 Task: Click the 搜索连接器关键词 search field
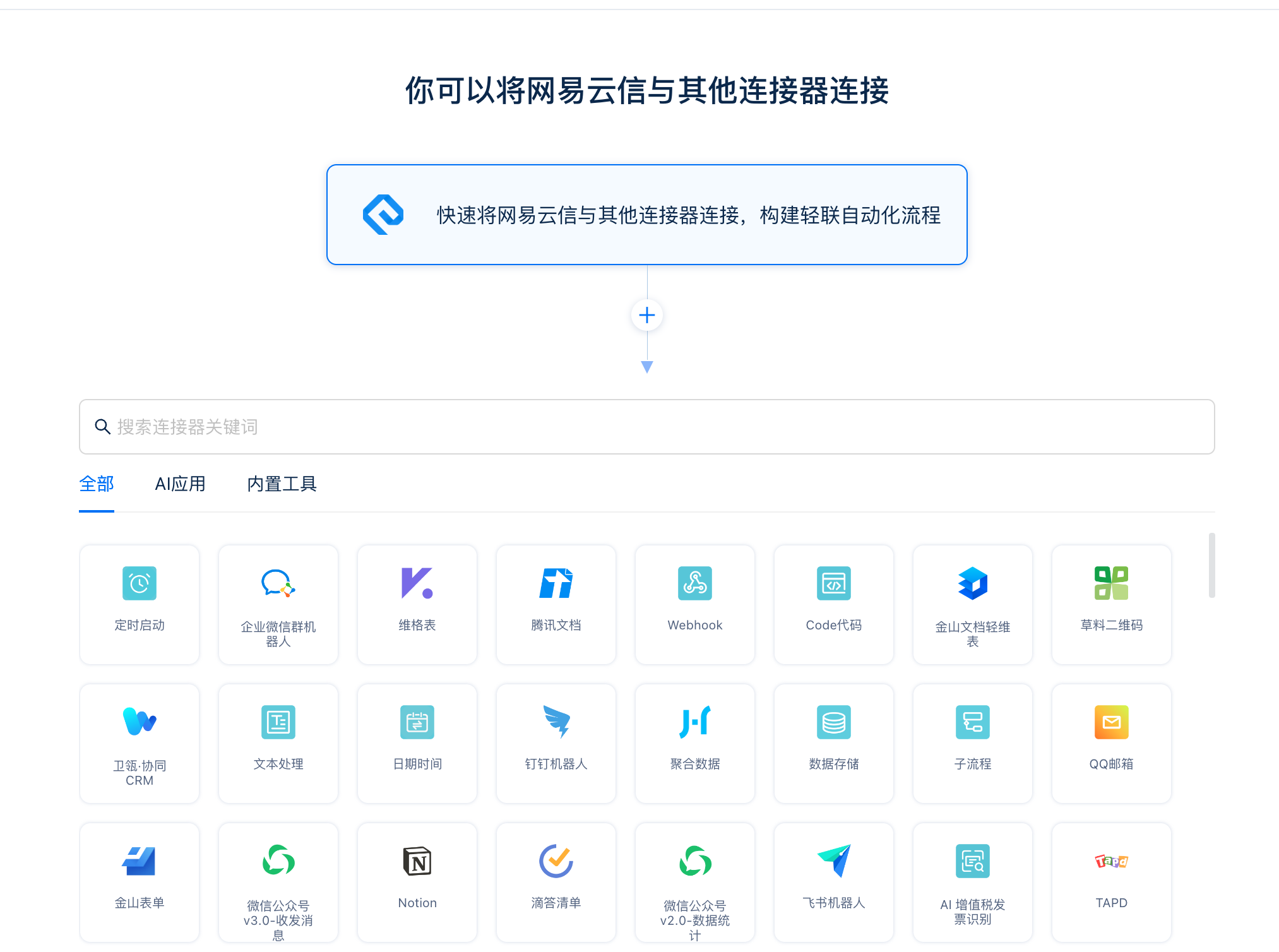coord(646,427)
